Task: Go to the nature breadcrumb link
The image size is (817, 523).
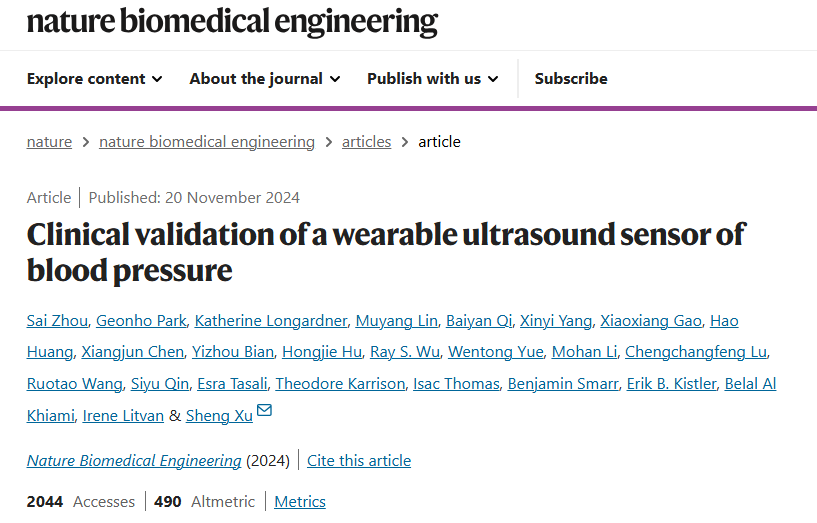Action: pos(49,142)
